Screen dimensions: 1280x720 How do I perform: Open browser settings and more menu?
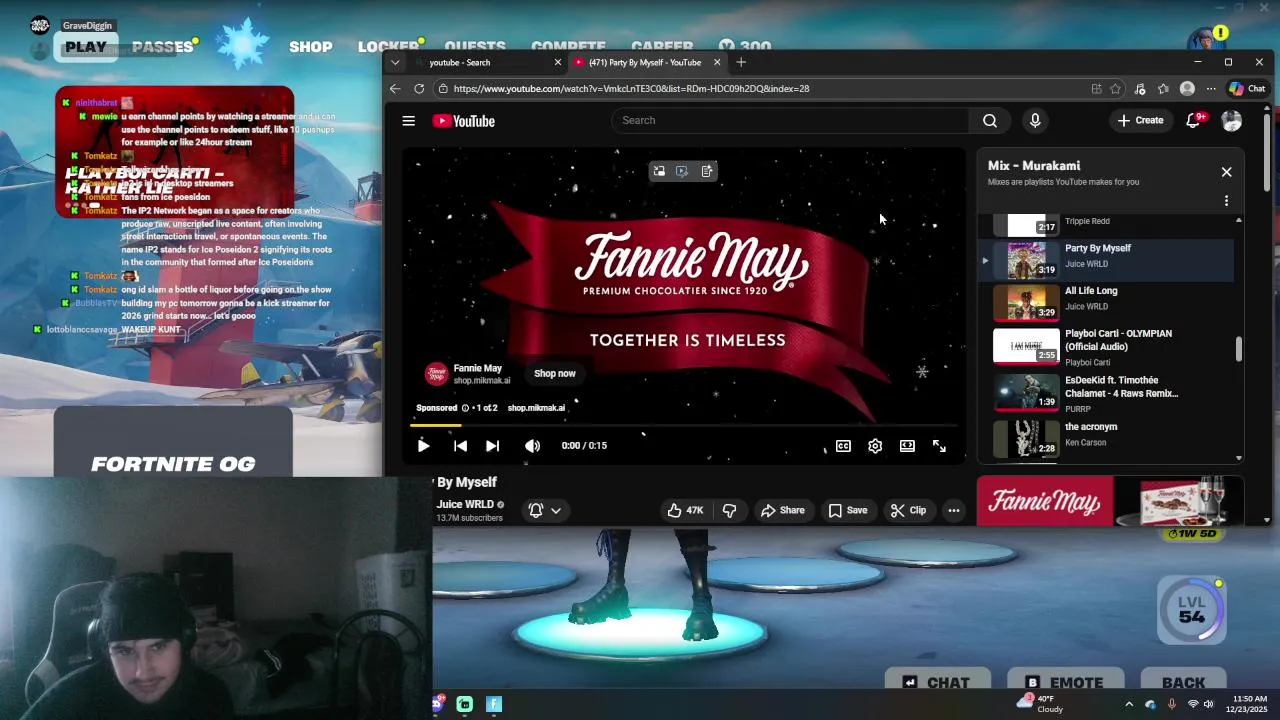coord(1211,88)
